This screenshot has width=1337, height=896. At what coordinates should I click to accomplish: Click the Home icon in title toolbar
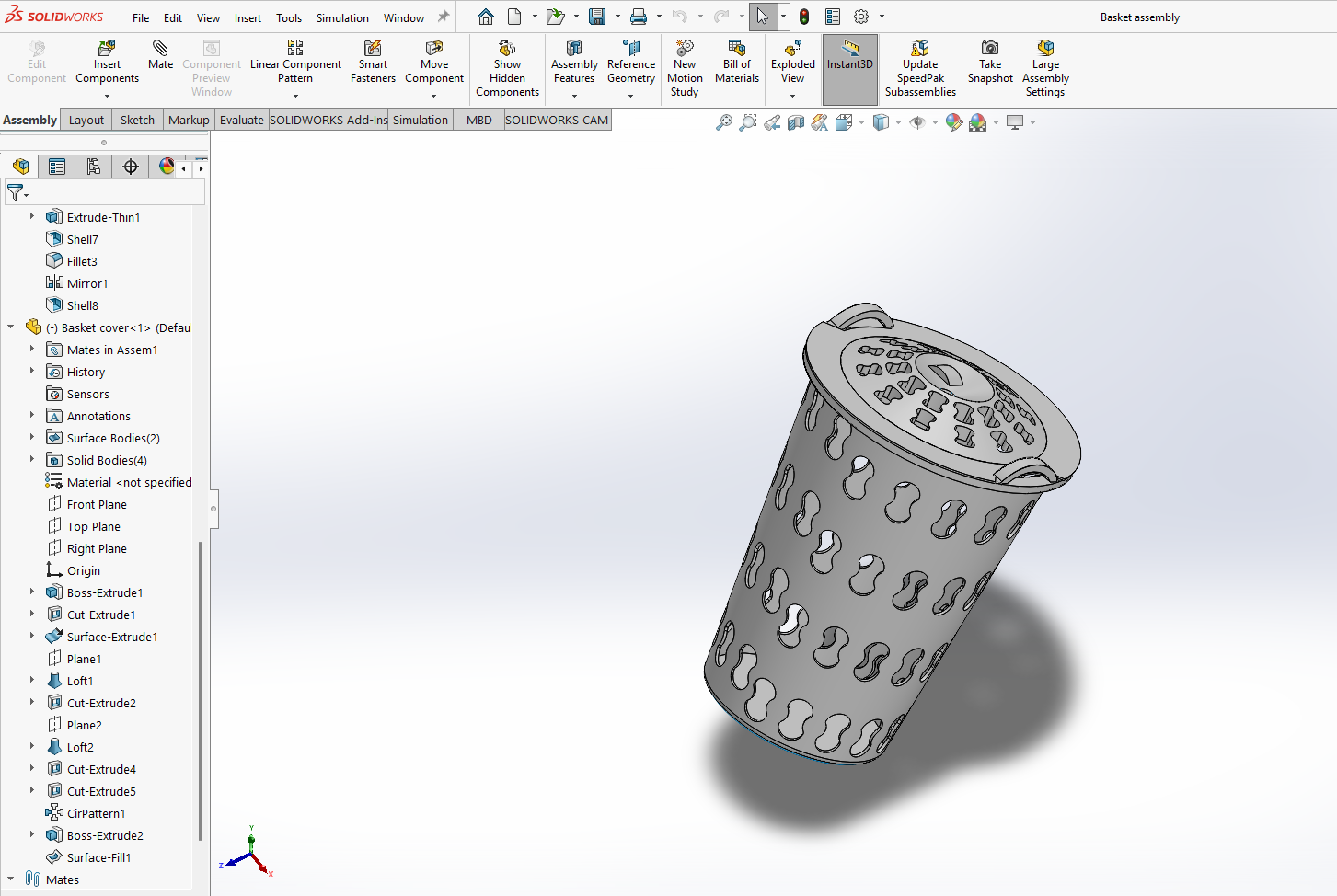pyautogui.click(x=486, y=17)
